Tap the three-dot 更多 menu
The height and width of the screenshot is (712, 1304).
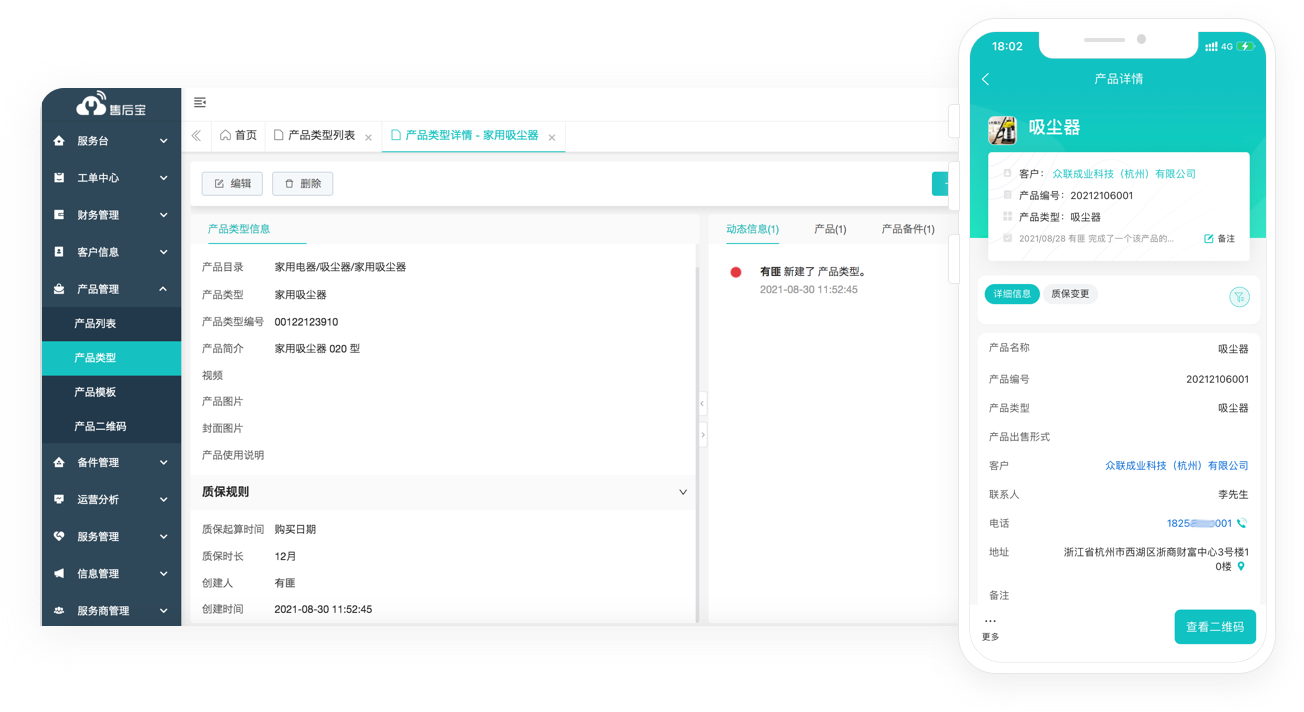(x=990, y=627)
